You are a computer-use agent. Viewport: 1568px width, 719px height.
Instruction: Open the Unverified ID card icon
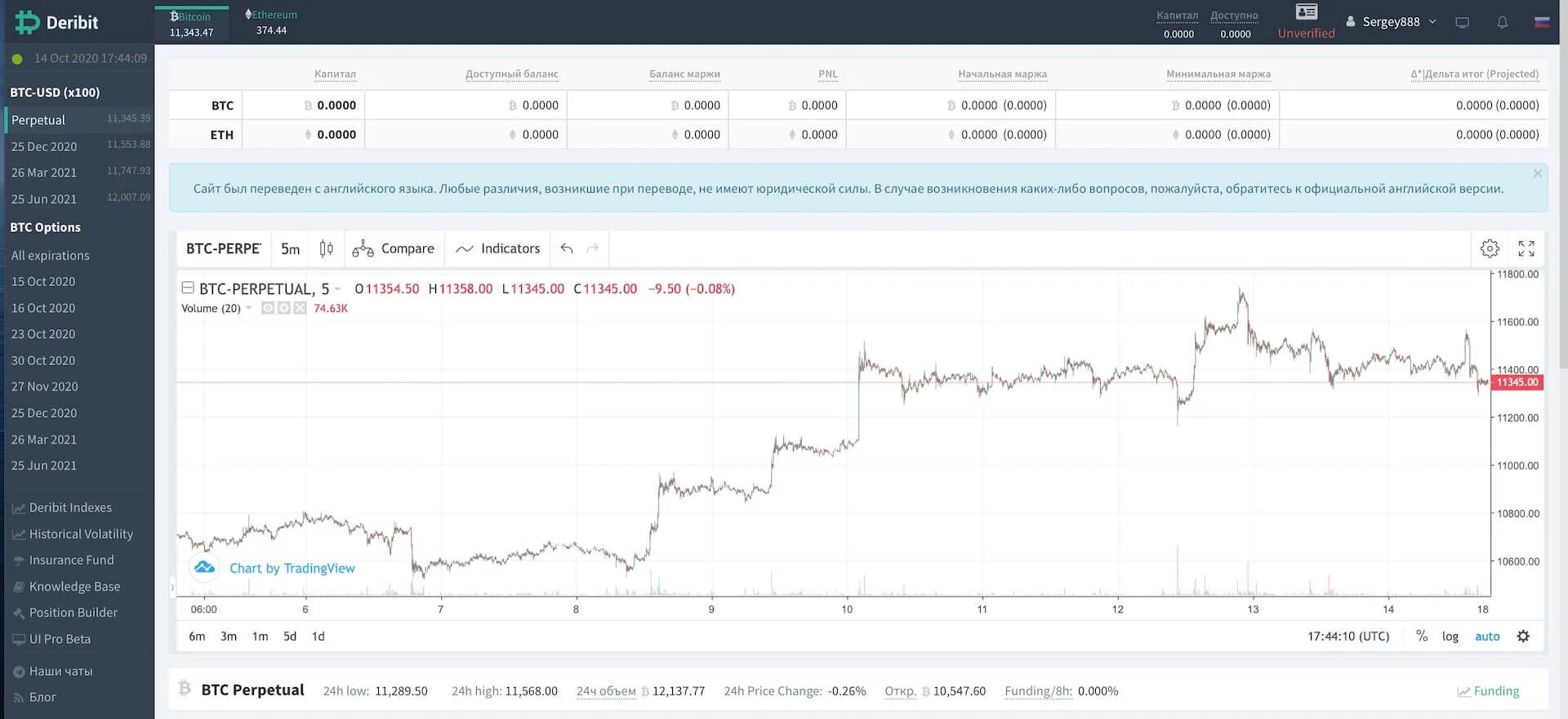coord(1307,12)
